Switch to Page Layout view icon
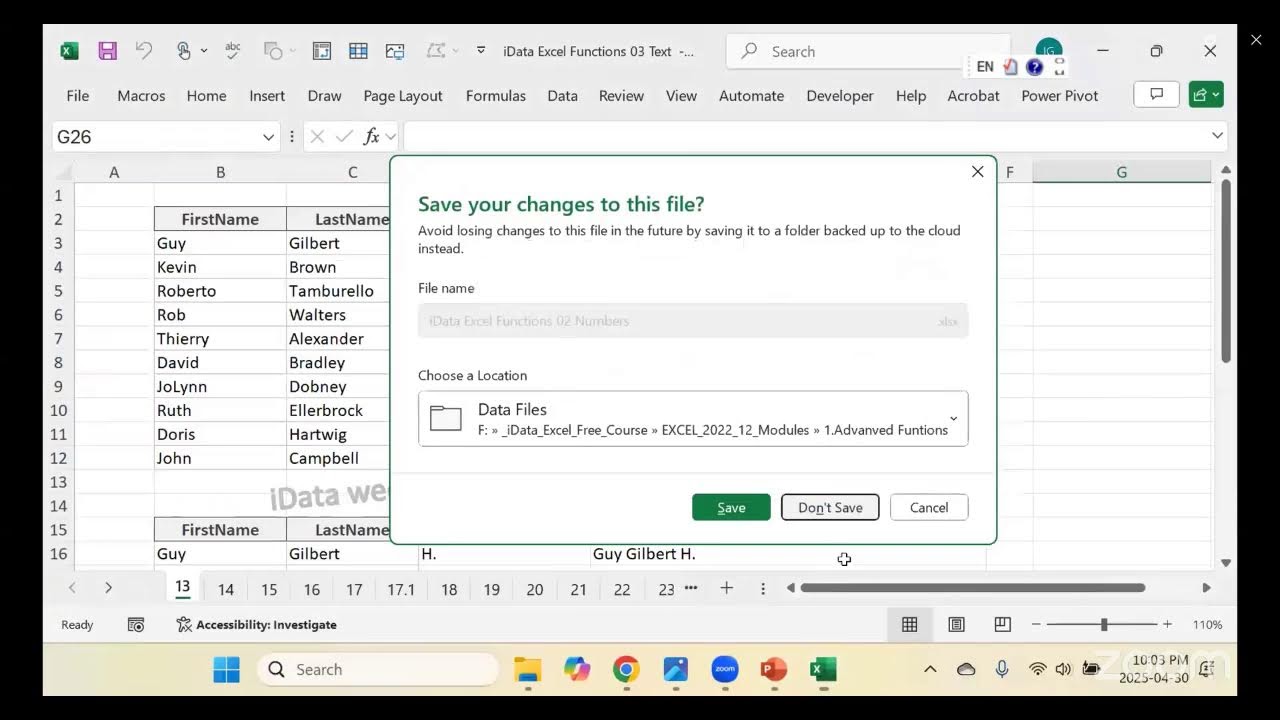The width and height of the screenshot is (1280, 720). (x=956, y=624)
